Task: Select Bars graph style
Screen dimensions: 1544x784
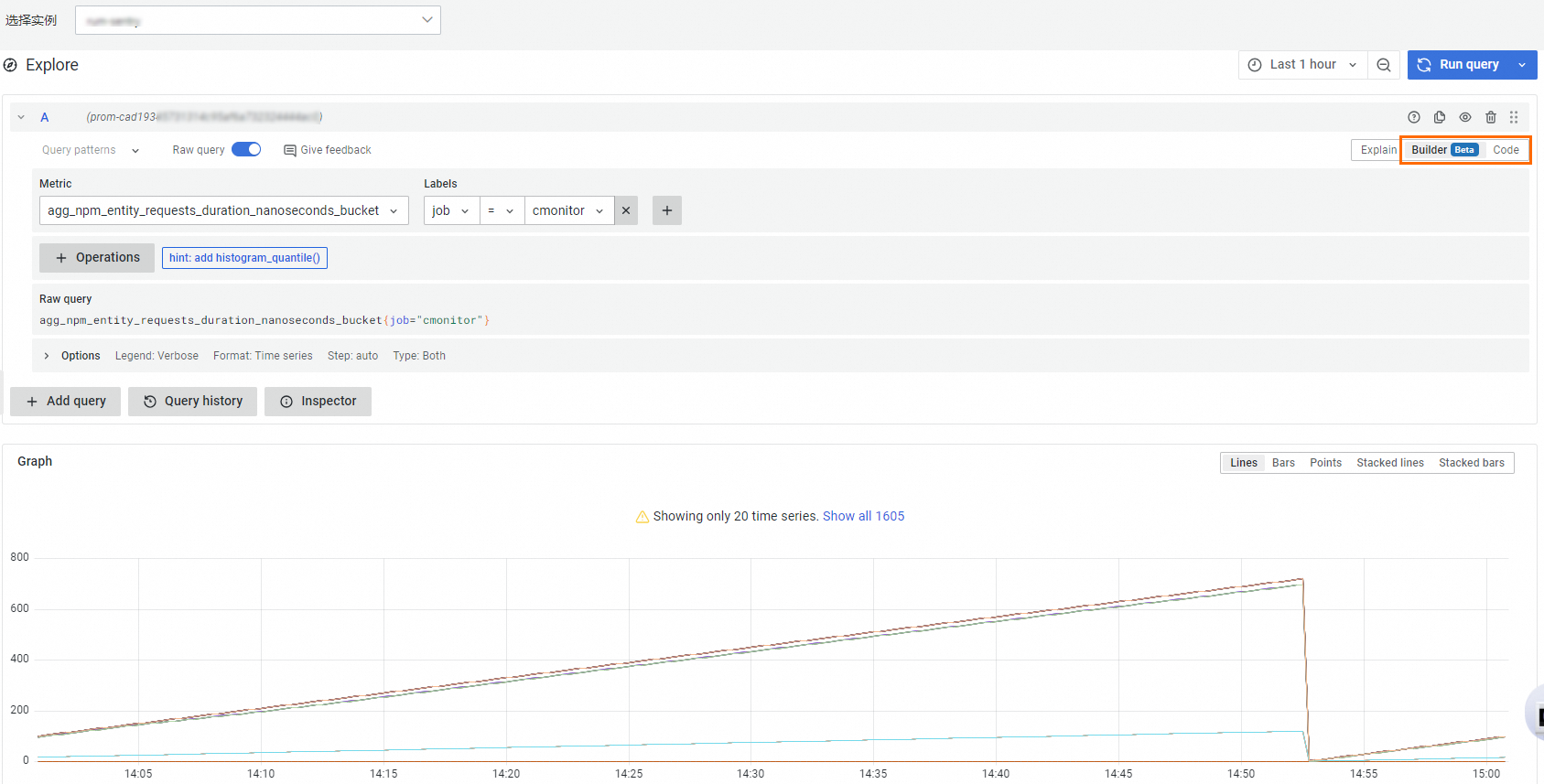Action: [x=1283, y=463]
